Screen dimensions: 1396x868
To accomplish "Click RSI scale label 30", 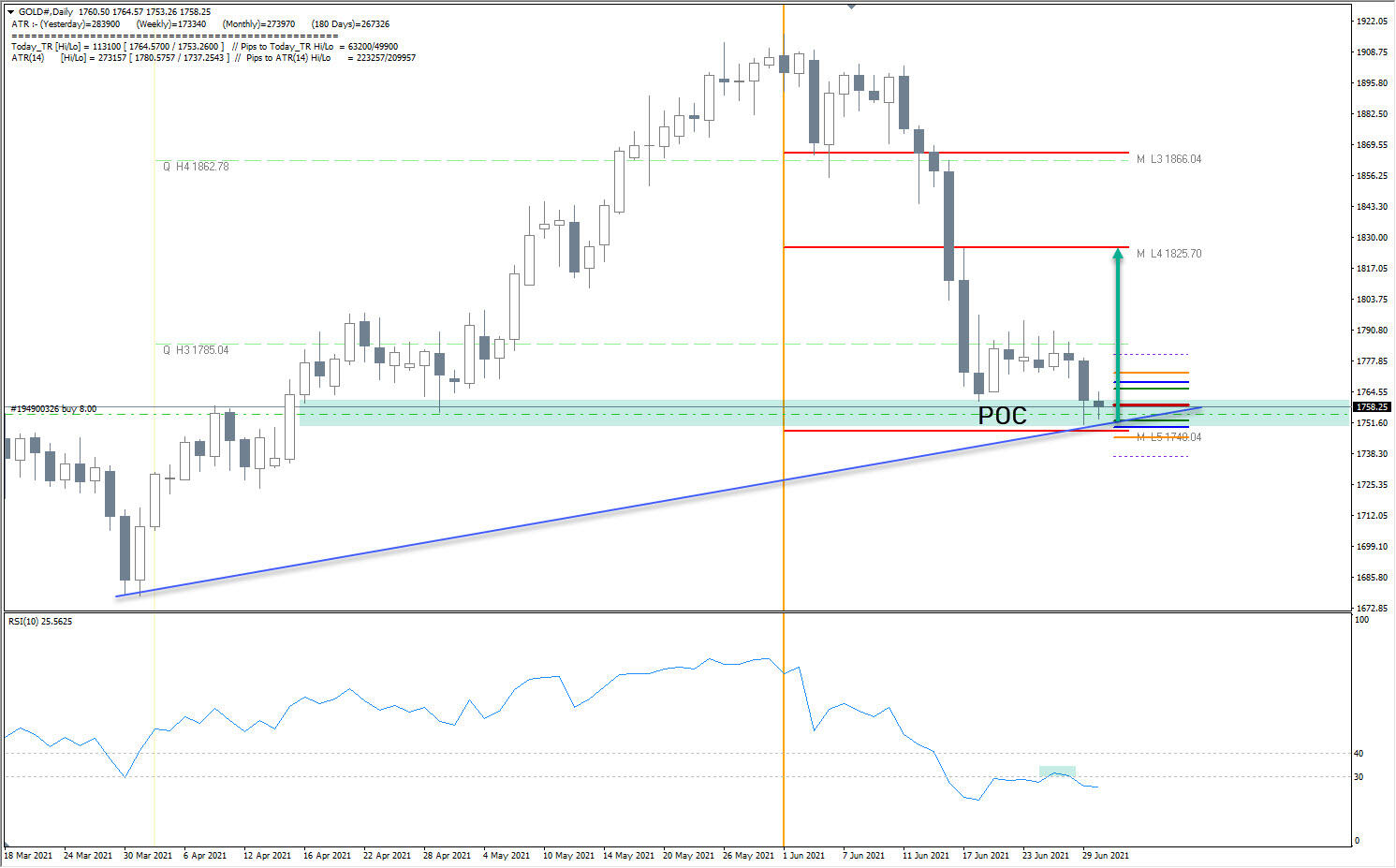I will (x=1359, y=777).
